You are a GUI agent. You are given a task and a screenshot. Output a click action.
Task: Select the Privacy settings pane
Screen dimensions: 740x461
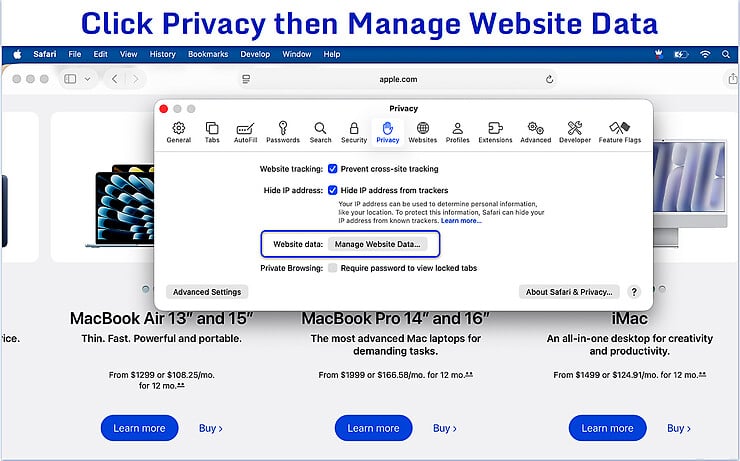pos(387,133)
